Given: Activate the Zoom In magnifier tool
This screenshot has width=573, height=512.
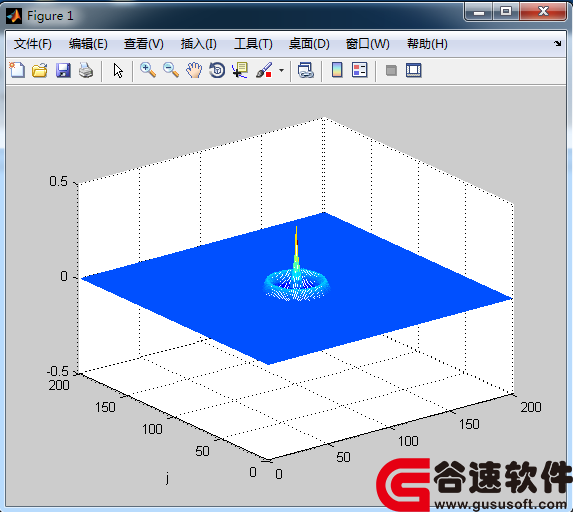Looking at the screenshot, I should [x=148, y=70].
